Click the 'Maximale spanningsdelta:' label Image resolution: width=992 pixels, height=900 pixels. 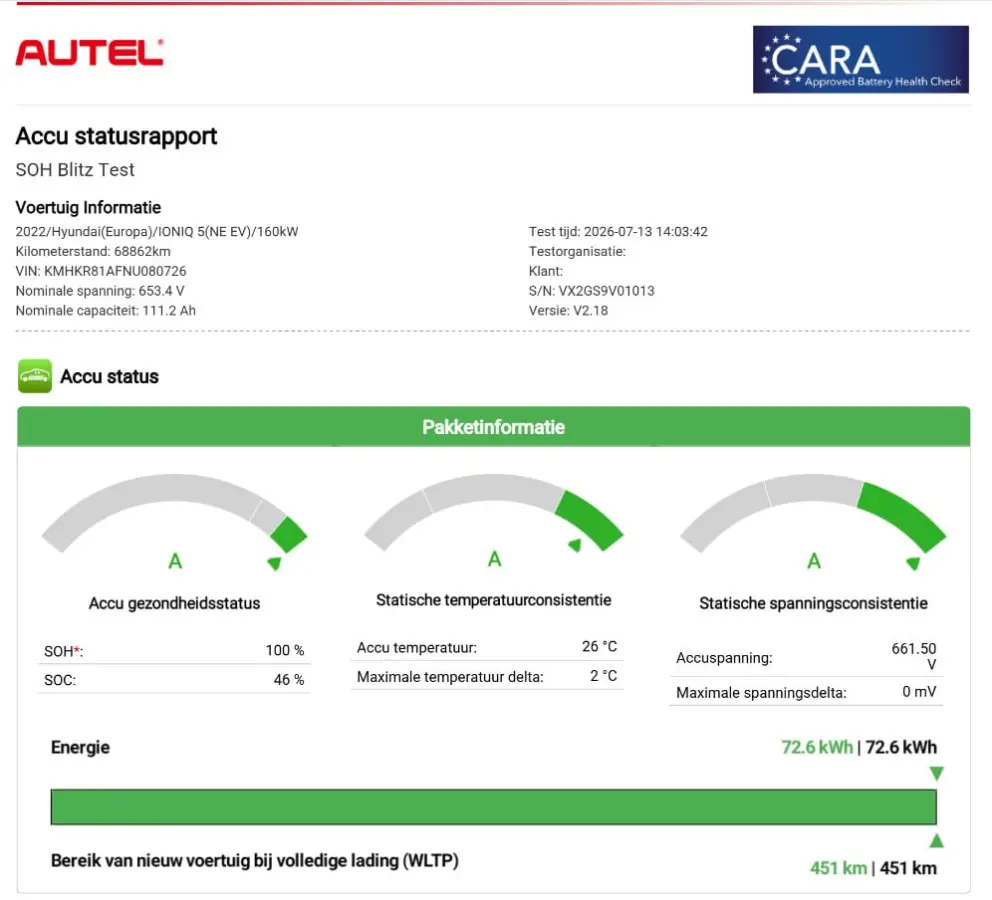tap(761, 693)
